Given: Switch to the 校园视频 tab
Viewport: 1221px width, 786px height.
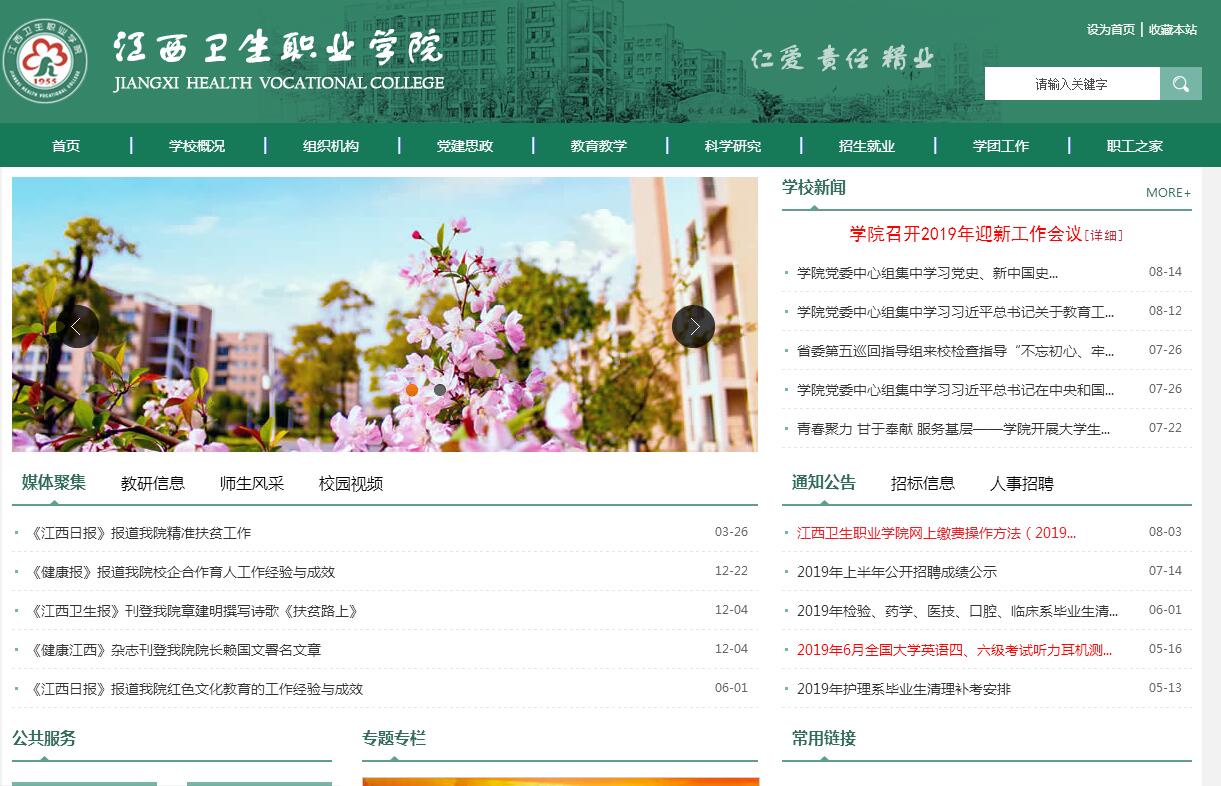Looking at the screenshot, I should pos(351,484).
